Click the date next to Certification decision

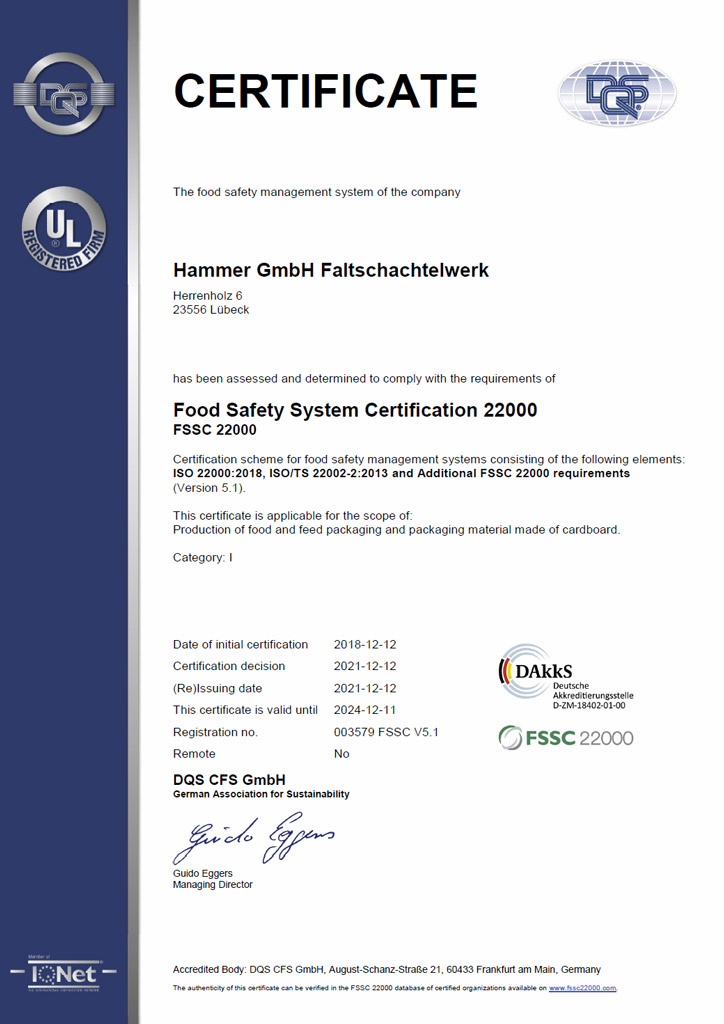click(x=365, y=666)
